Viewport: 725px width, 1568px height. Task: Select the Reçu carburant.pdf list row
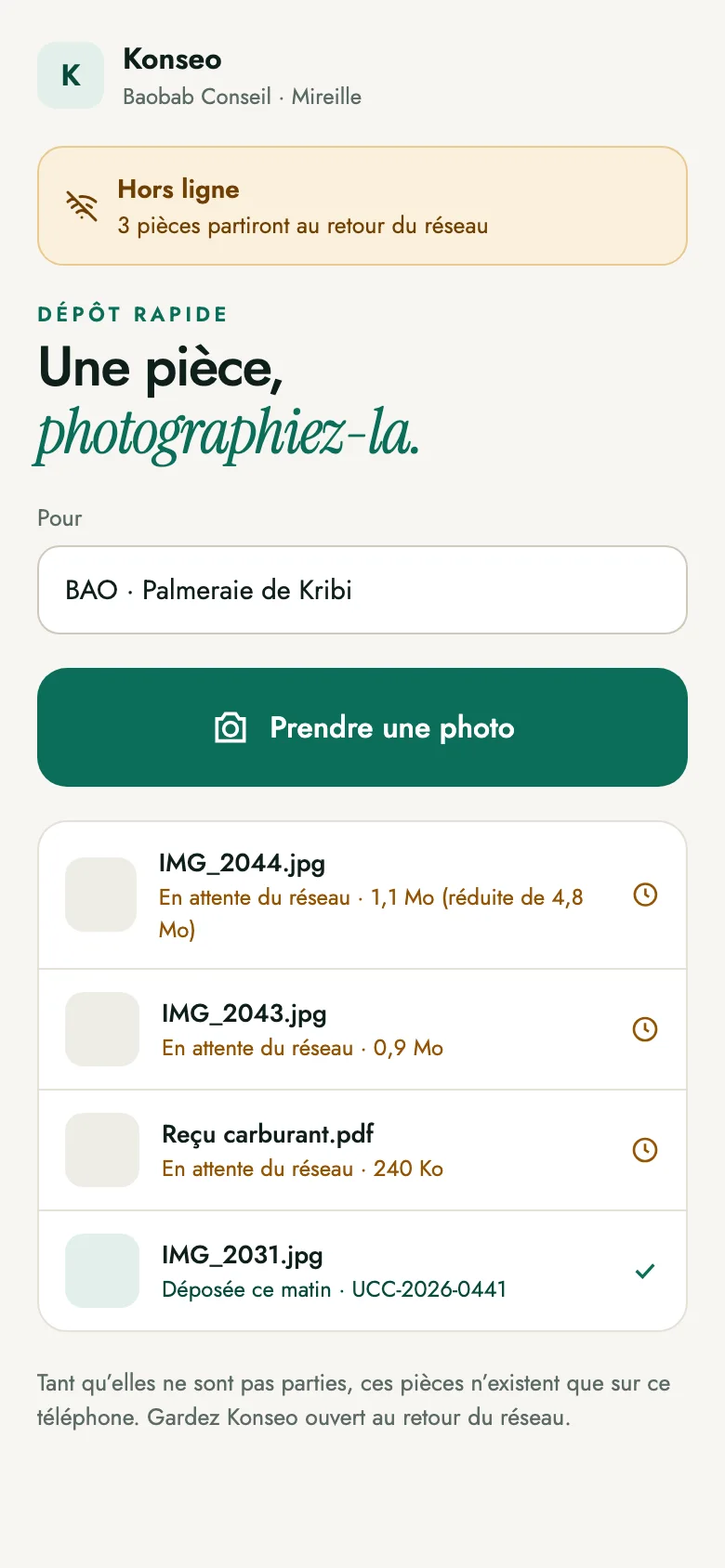tap(362, 1150)
